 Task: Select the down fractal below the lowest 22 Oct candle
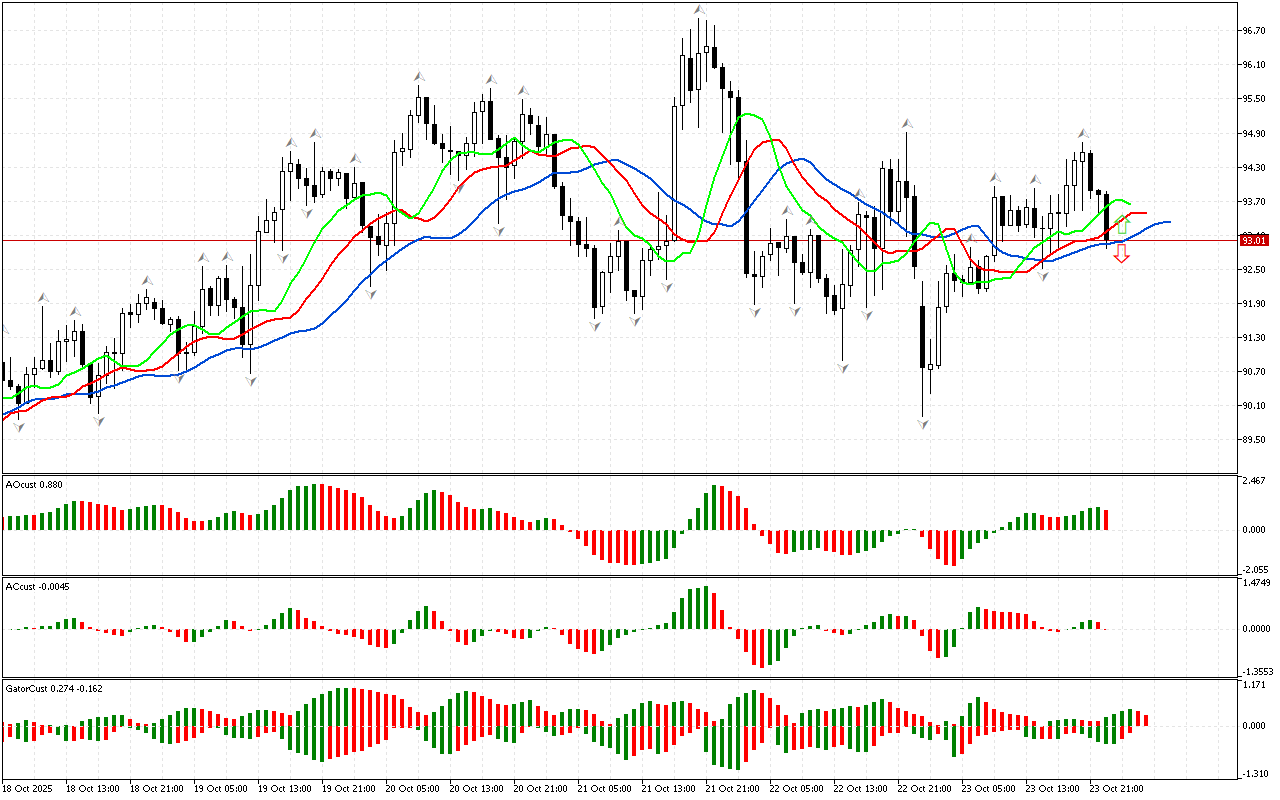coord(924,424)
